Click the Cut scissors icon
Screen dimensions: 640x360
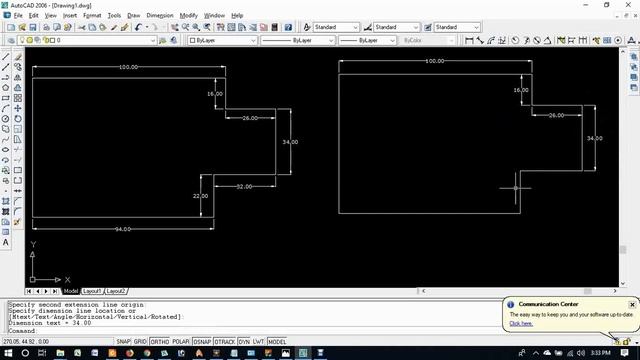point(82,27)
